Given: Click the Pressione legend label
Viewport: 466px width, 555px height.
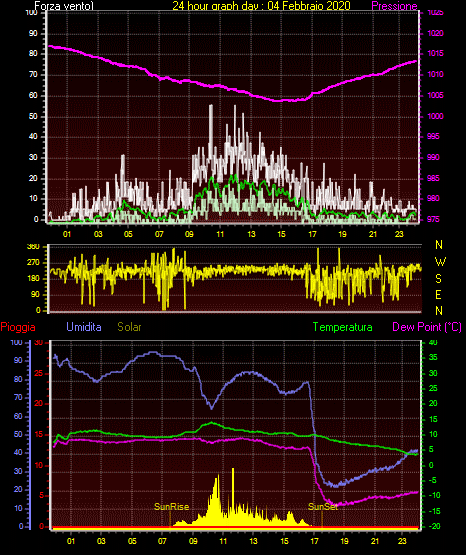Looking at the screenshot, I should coord(394,6).
